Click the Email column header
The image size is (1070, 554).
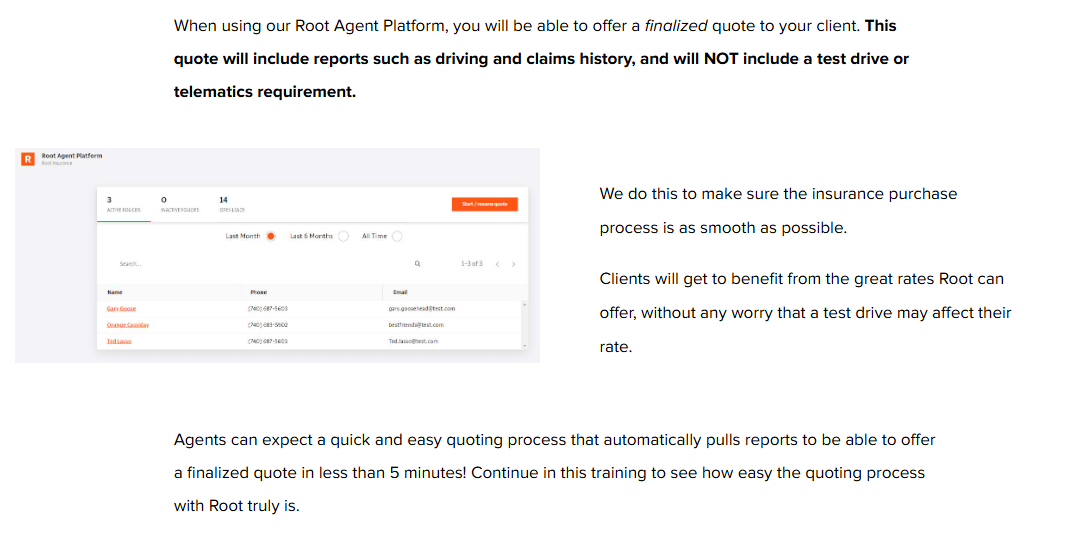(400, 292)
